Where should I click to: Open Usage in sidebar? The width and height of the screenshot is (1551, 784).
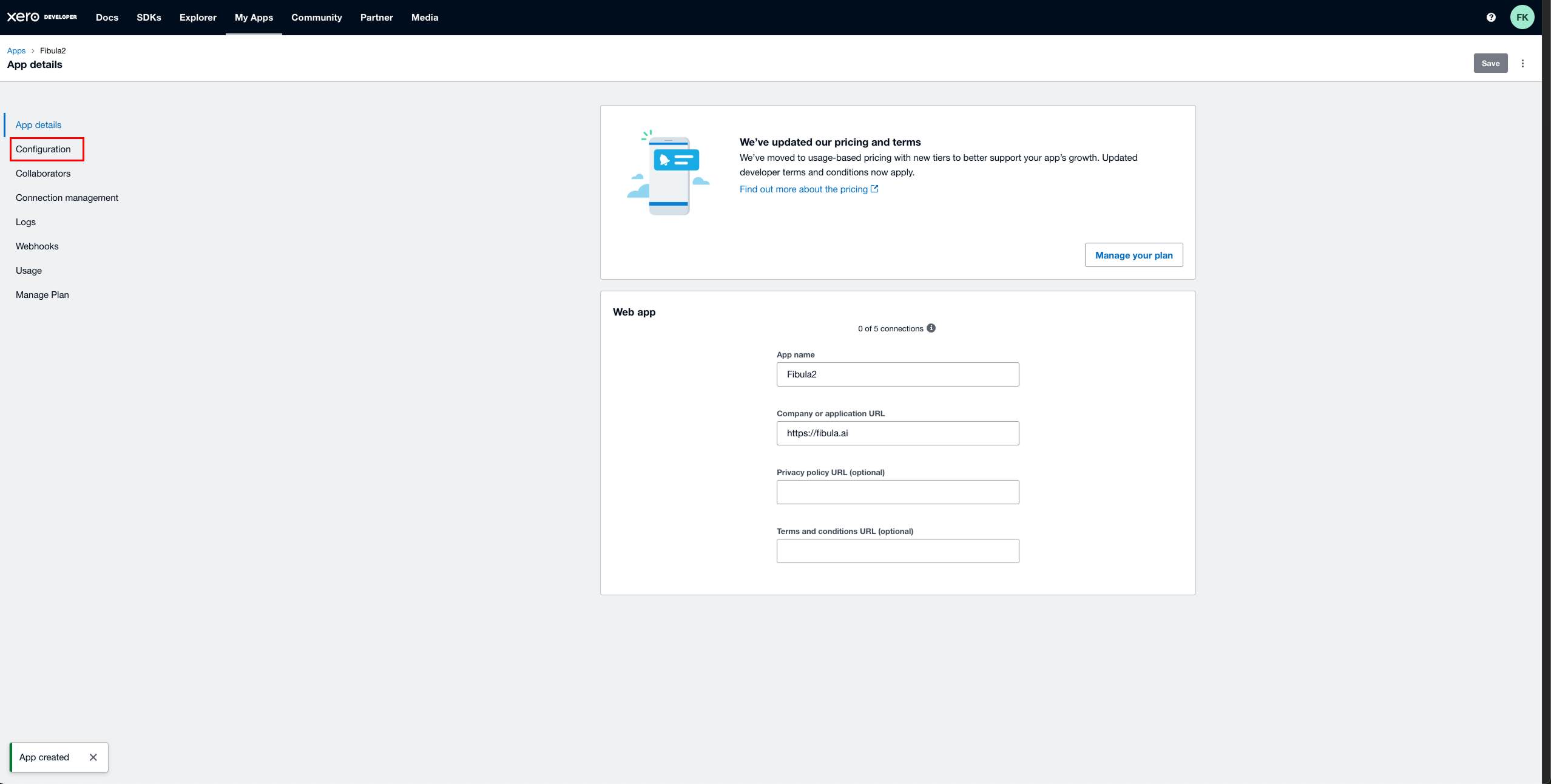29,271
